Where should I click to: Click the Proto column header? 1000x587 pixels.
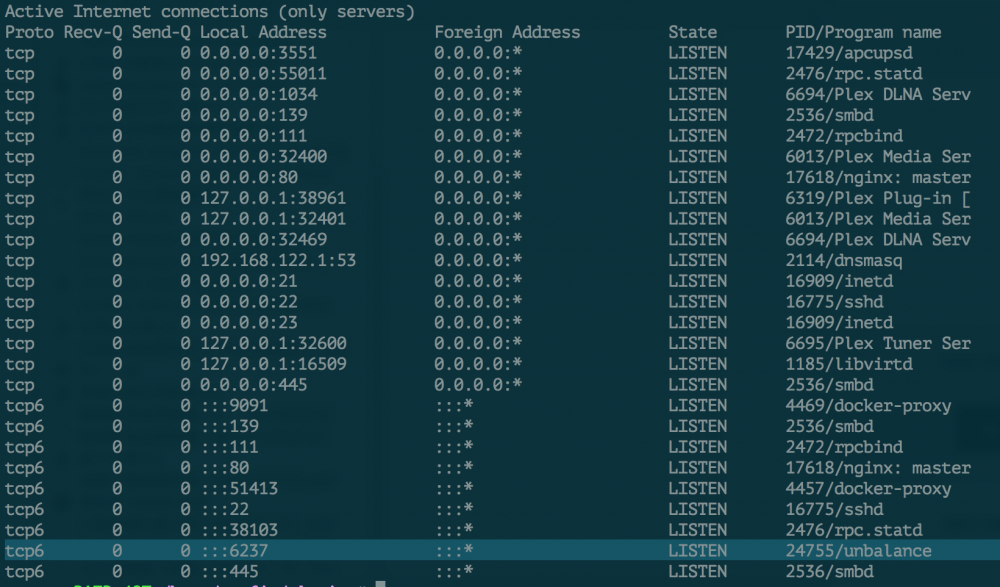(29, 33)
